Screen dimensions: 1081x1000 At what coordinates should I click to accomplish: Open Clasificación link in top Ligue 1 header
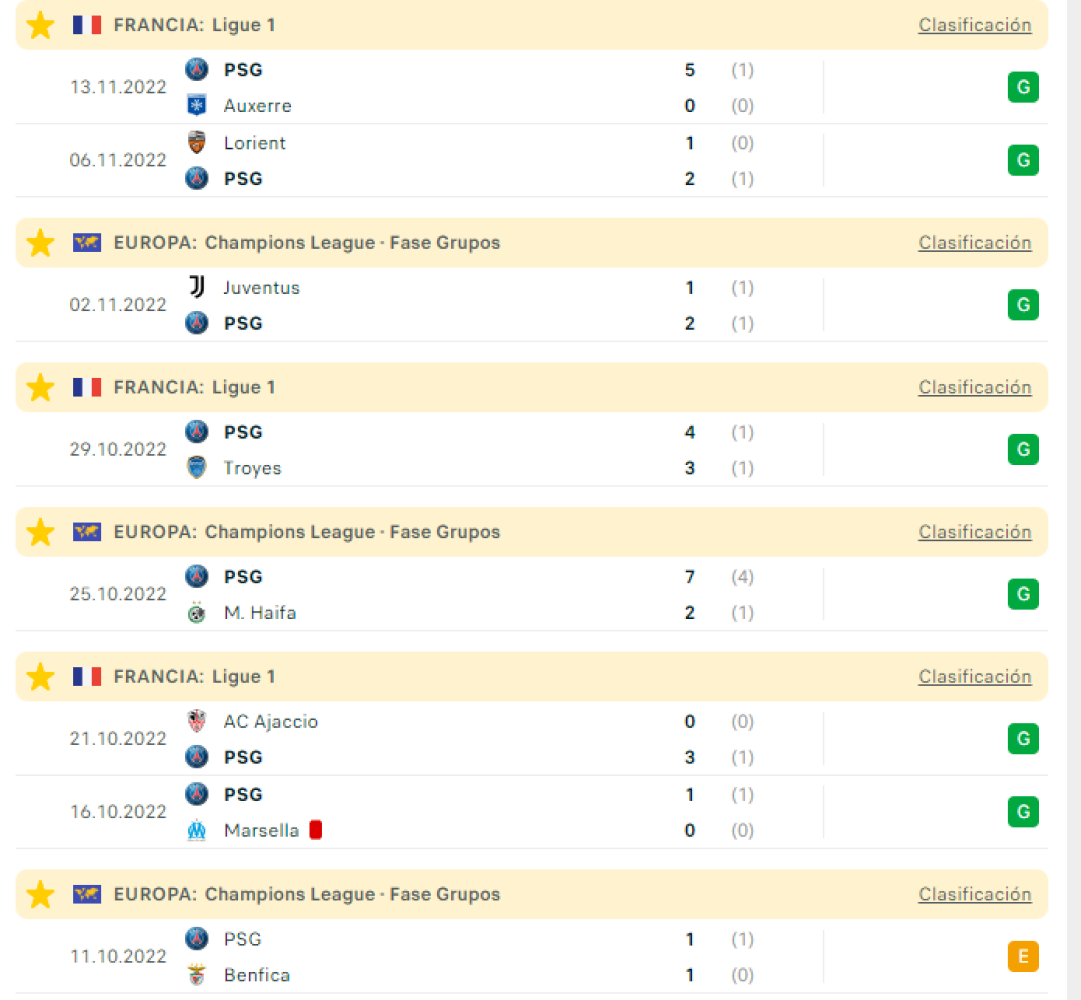point(975,25)
